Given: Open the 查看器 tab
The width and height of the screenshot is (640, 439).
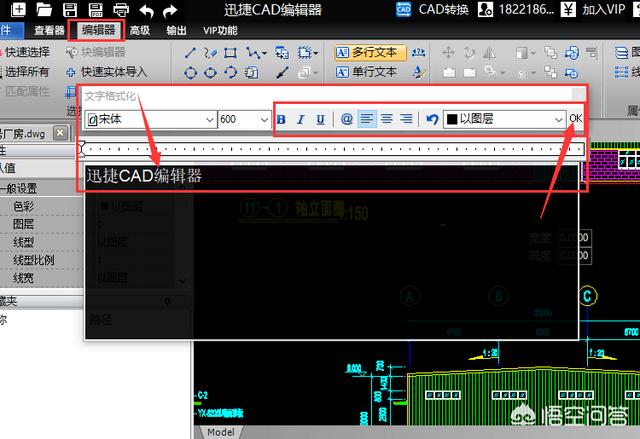Looking at the screenshot, I should 49,30.
